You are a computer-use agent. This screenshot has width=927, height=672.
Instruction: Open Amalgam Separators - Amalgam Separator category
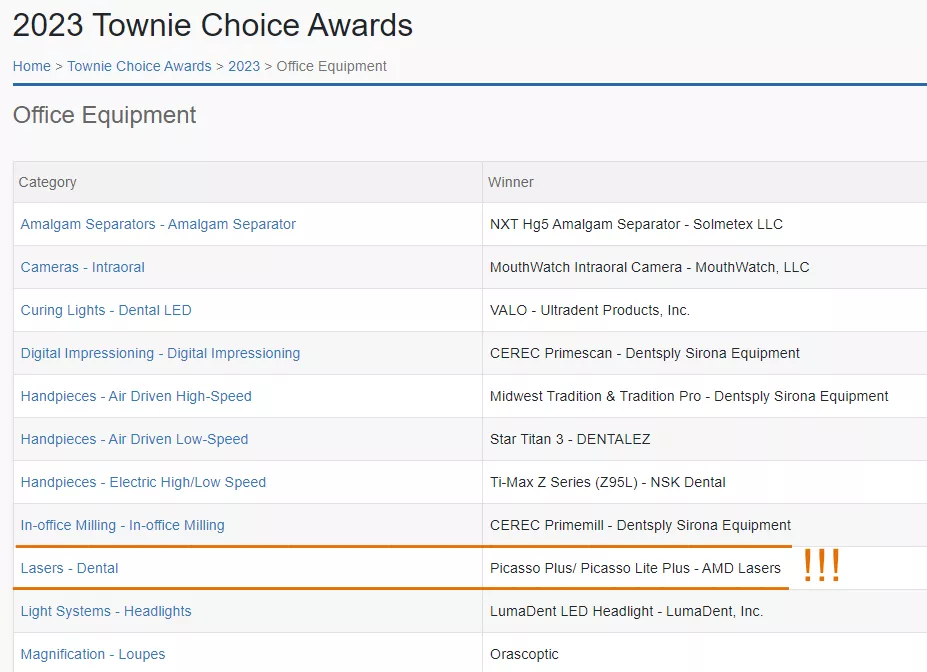pos(158,225)
